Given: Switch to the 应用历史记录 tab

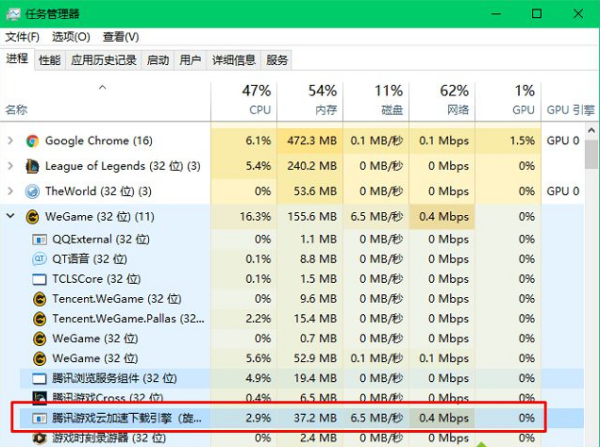Looking at the screenshot, I should [x=104, y=60].
